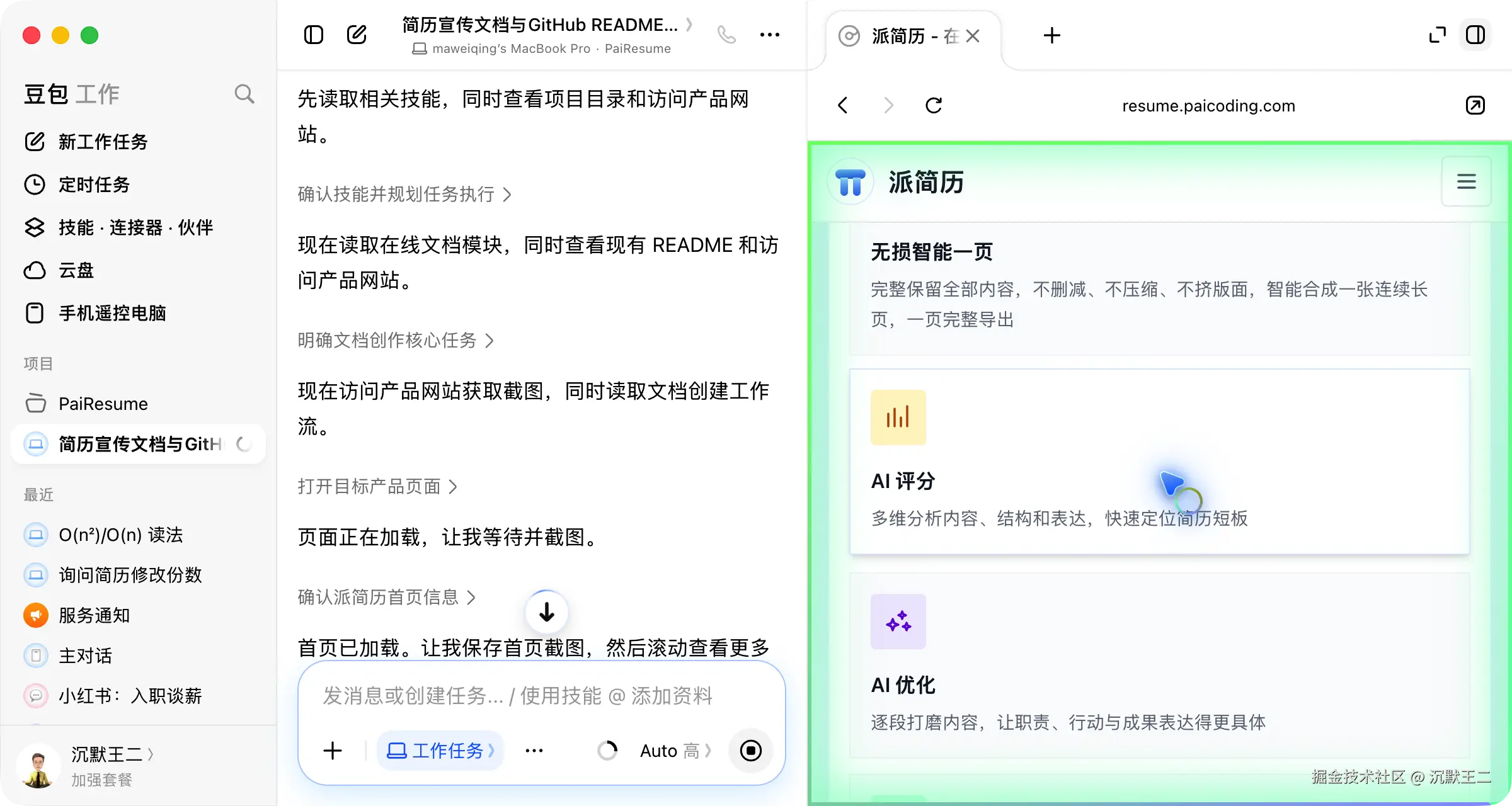
Task: Toggle the left sidebar panel icon
Action: 314,35
